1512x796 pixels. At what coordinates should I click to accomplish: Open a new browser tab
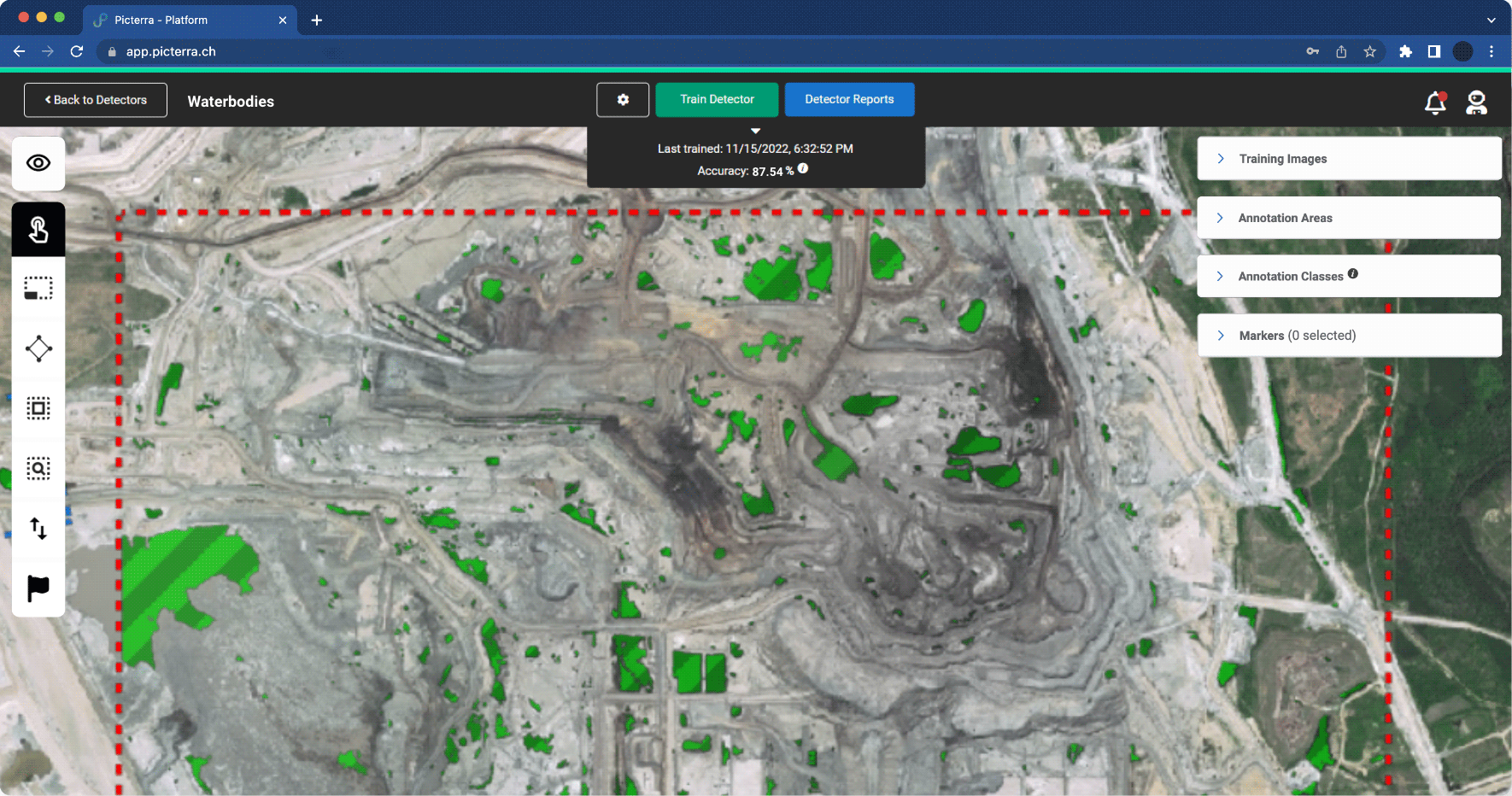point(317,20)
